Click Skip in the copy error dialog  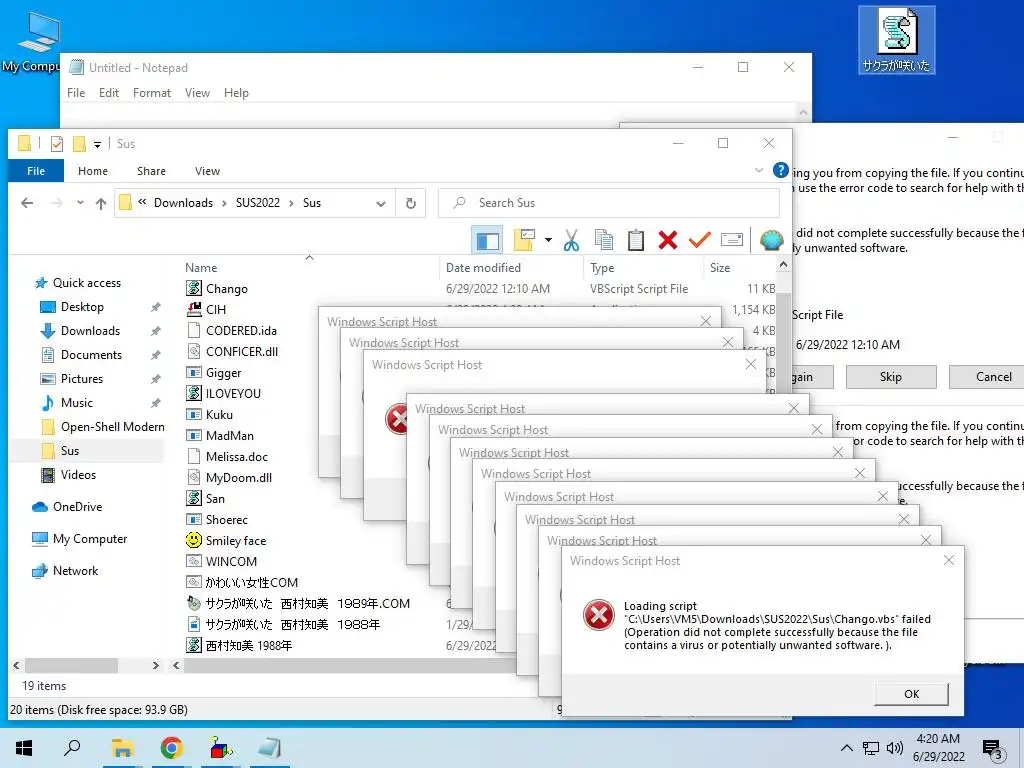point(891,377)
